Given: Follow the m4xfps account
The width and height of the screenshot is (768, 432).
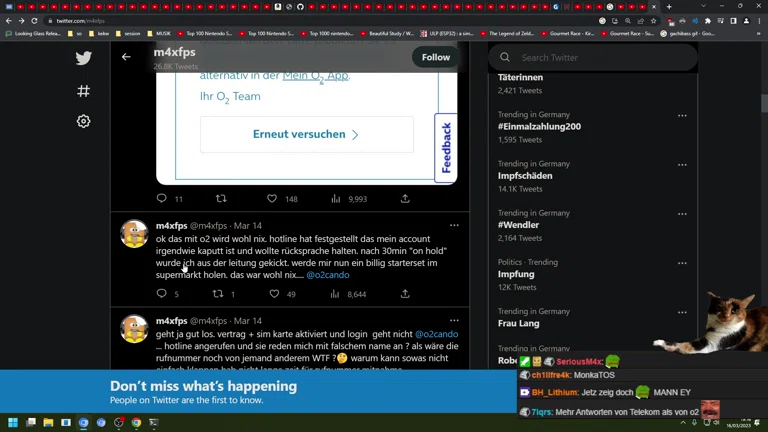Looking at the screenshot, I should tap(436, 57).
